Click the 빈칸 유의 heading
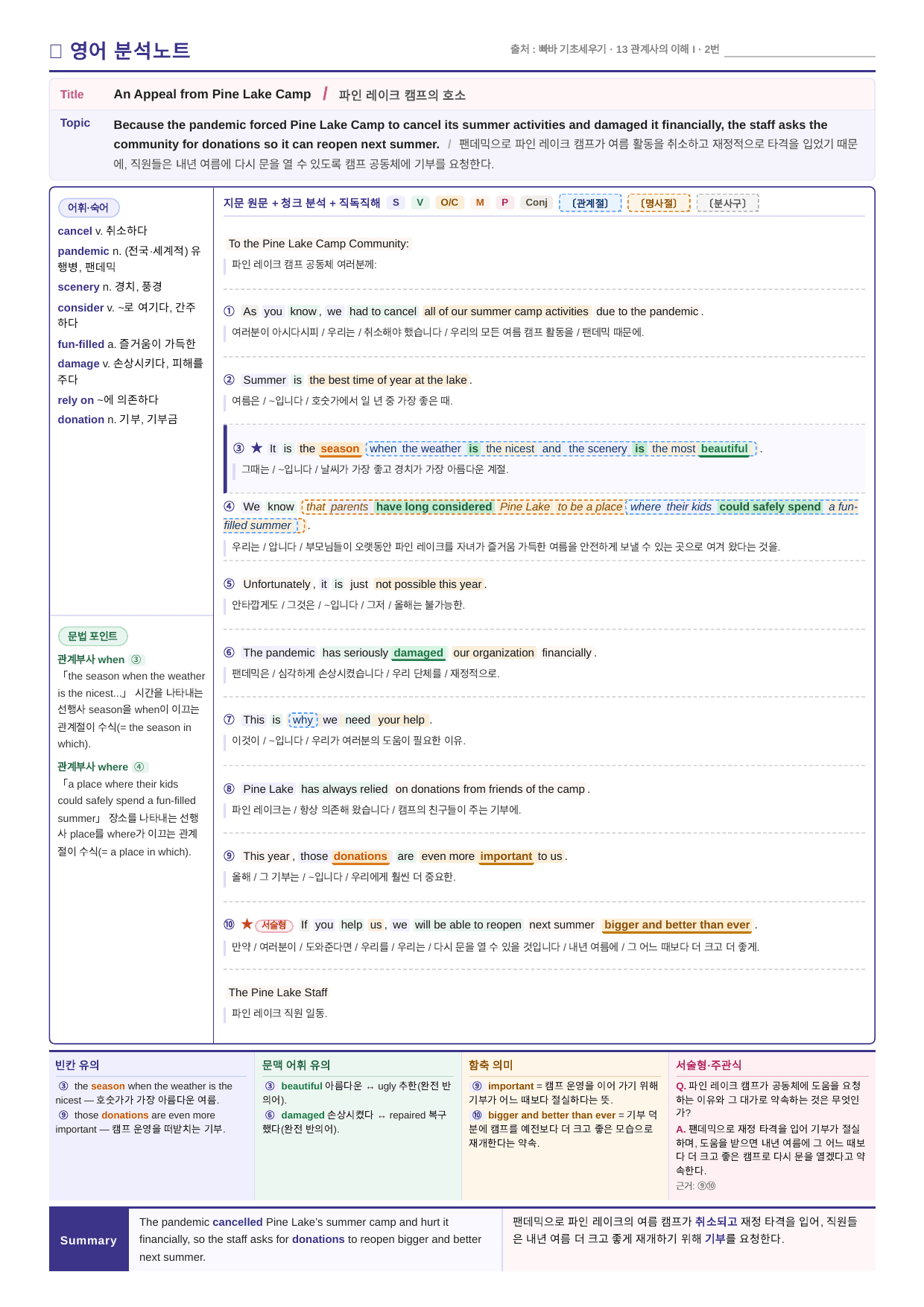 [77, 1065]
